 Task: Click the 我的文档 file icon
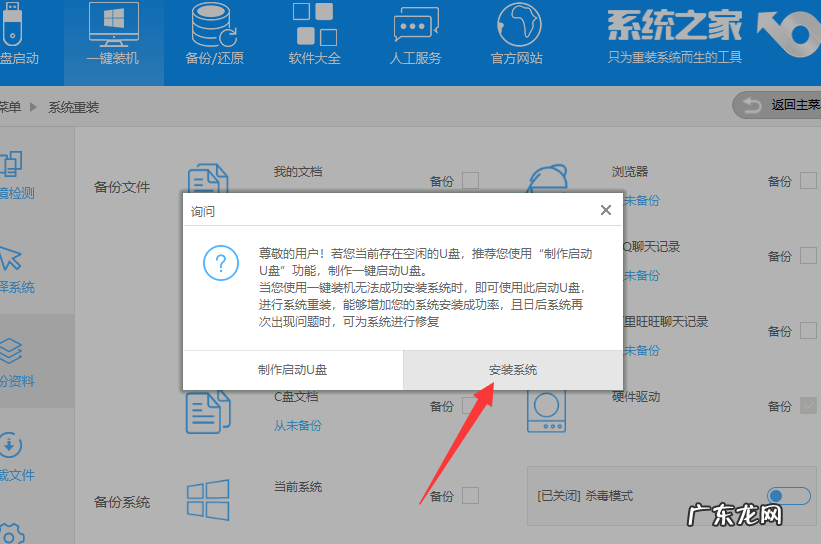208,178
